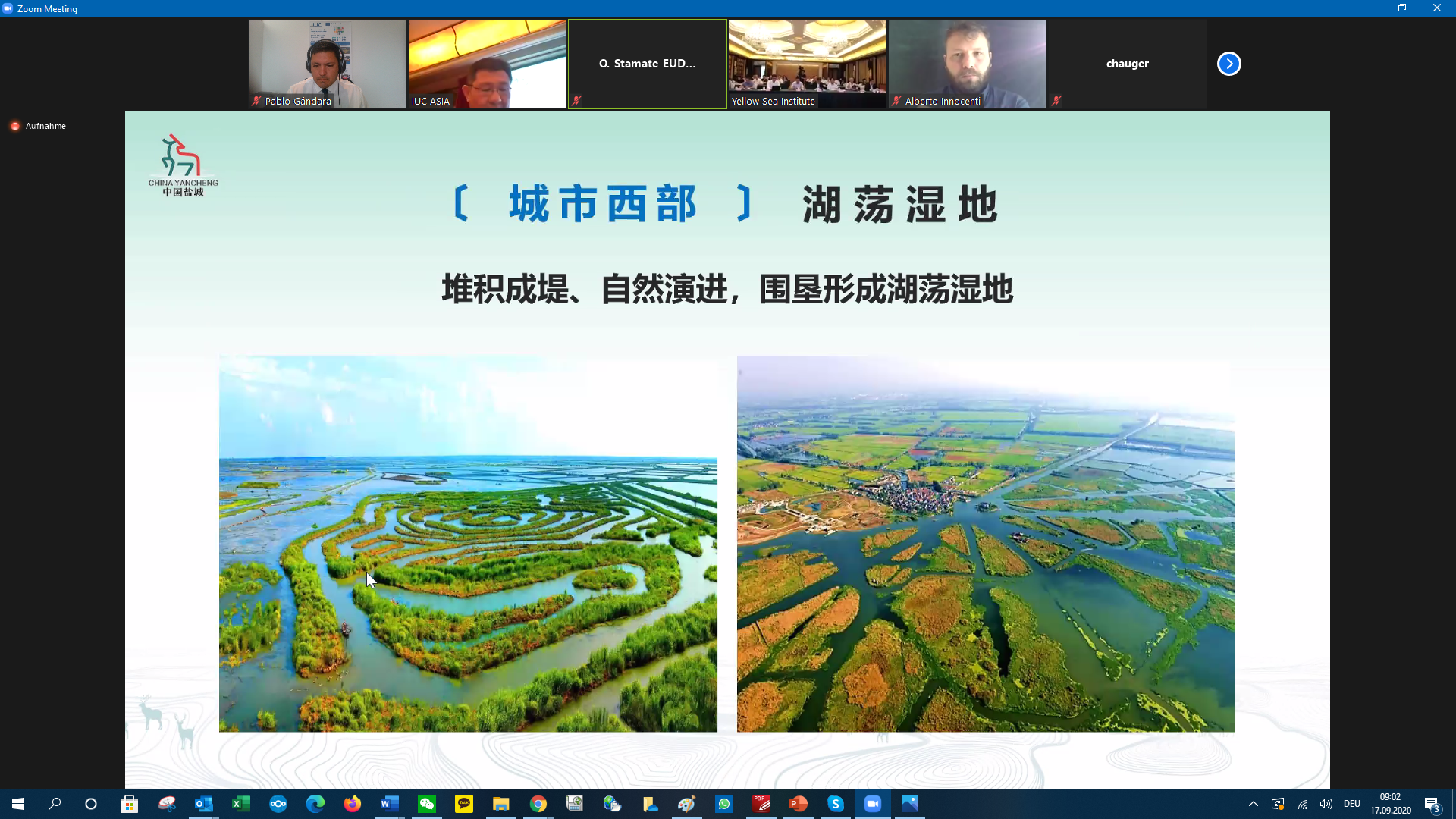Open Skype from the taskbar
The width and height of the screenshot is (1456, 819).
click(835, 804)
